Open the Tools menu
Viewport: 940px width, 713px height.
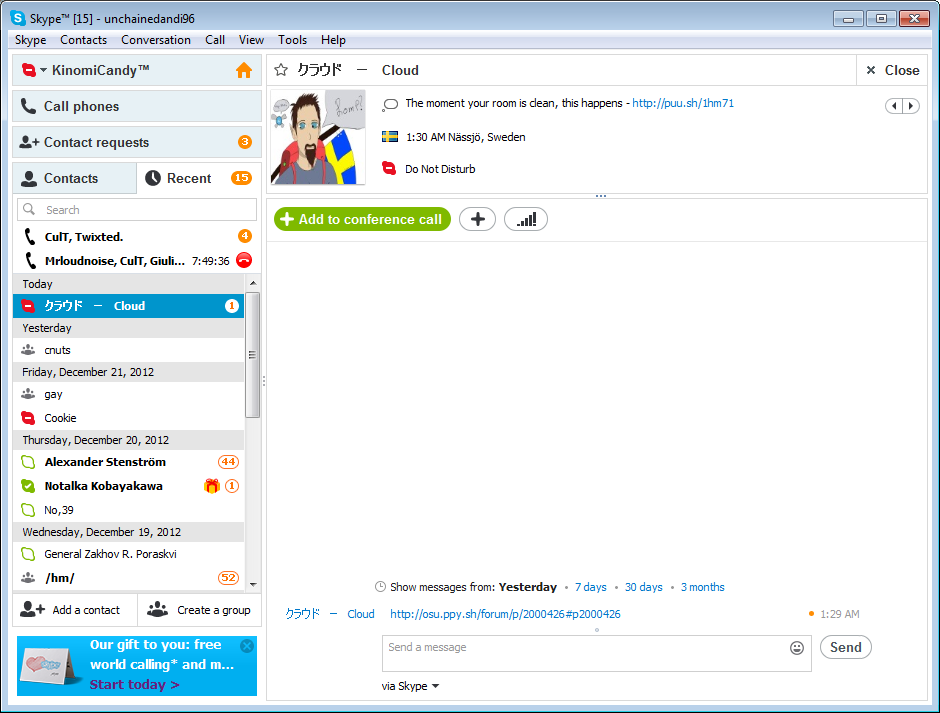293,40
